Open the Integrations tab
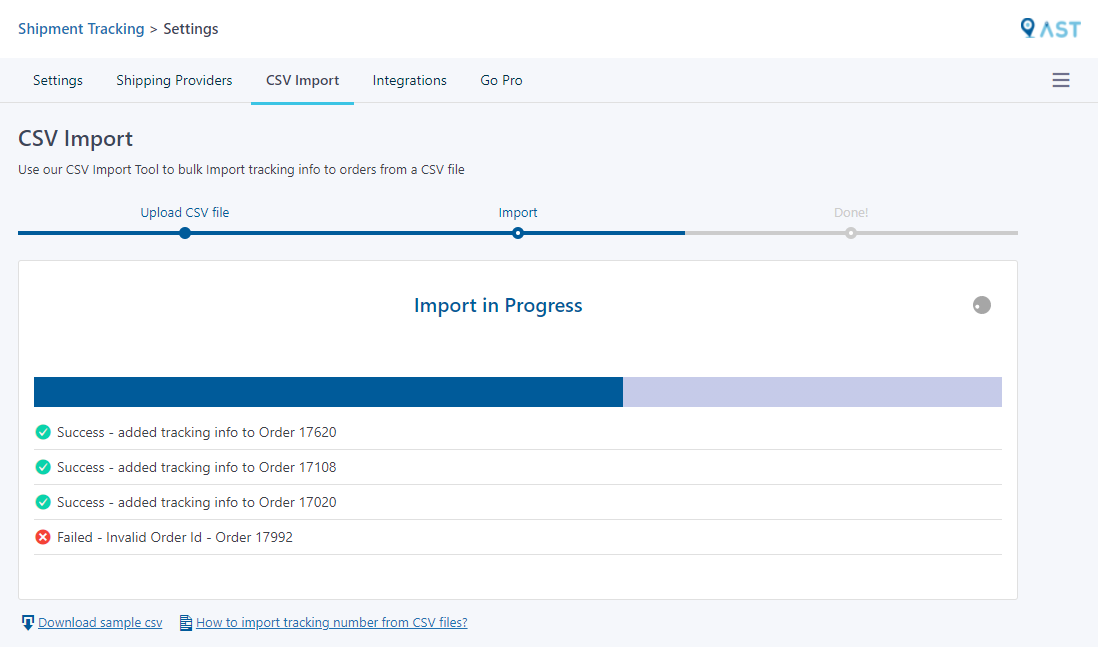The width and height of the screenshot is (1098, 647). pos(409,80)
